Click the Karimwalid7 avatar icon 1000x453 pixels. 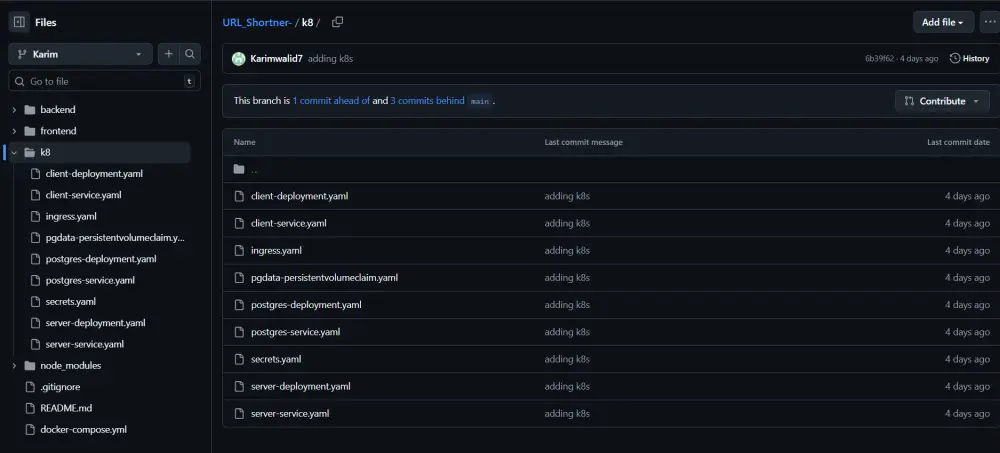239,59
